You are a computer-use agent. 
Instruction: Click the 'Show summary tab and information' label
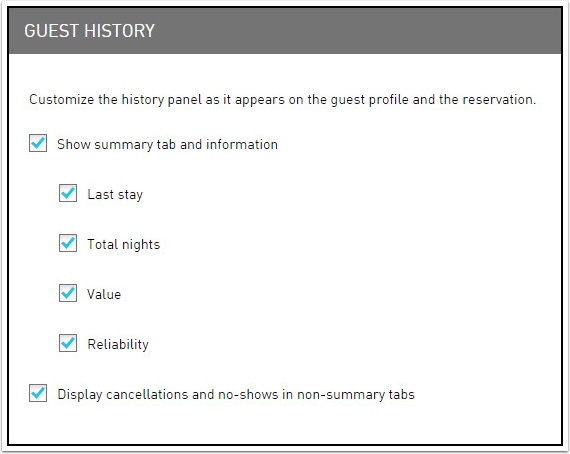[167, 145]
